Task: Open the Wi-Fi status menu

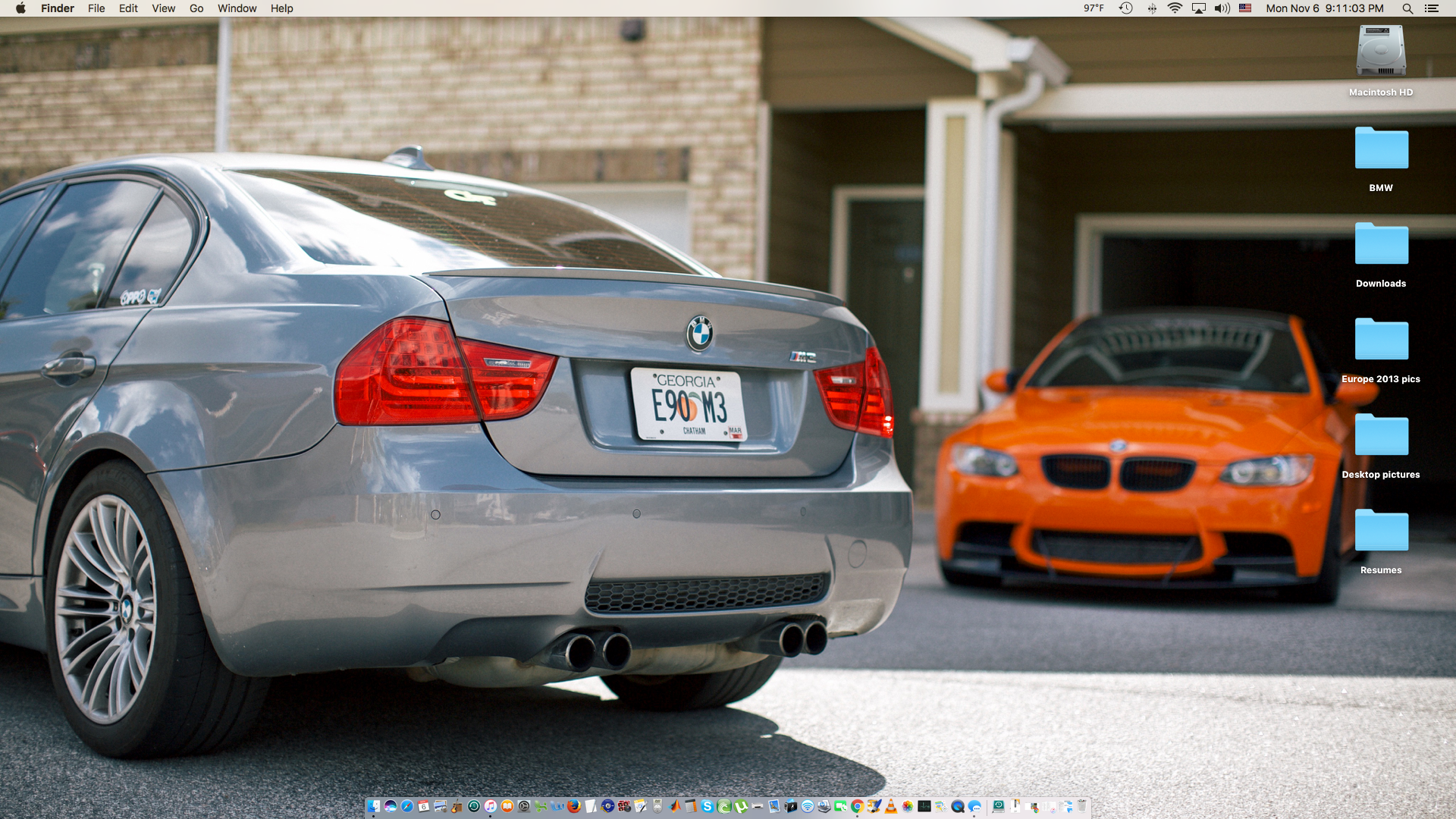Action: 1175,8
